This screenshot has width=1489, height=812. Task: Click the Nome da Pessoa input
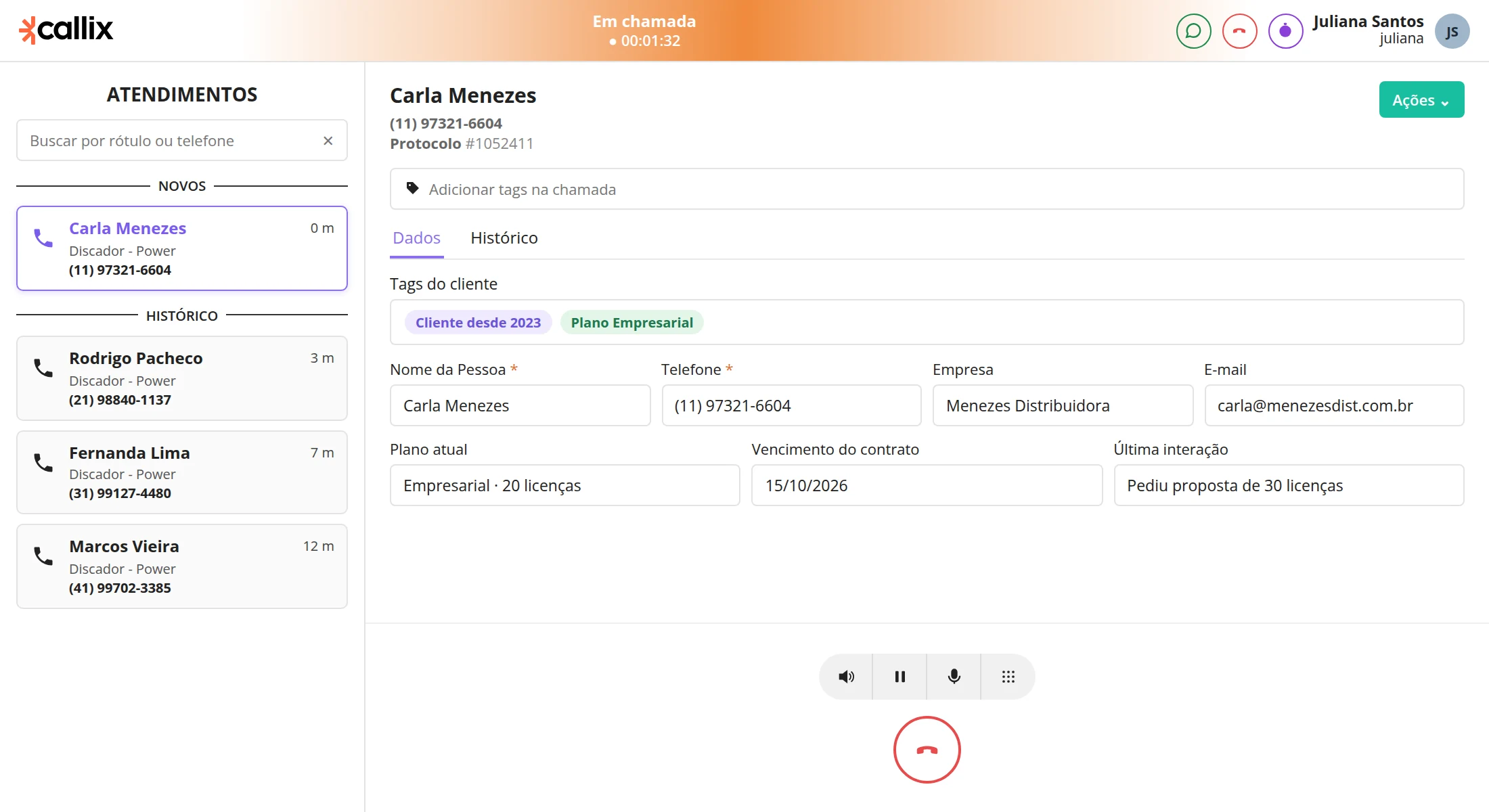click(520, 406)
